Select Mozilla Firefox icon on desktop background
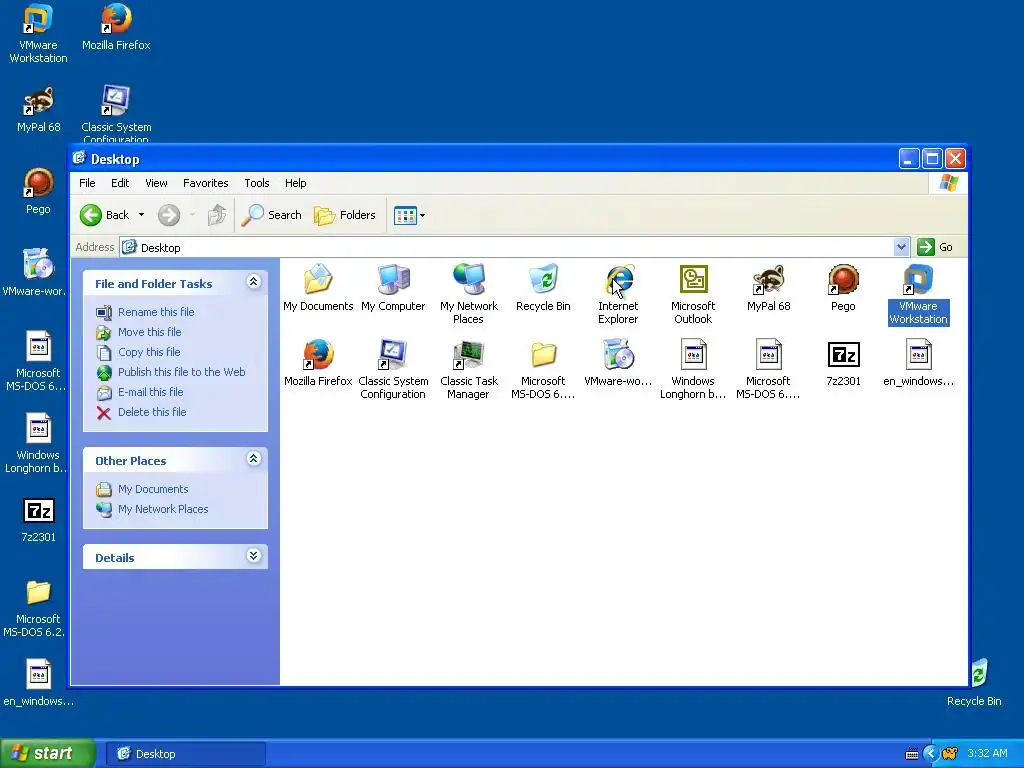Screen dimensions: 1024x768 click(x=116, y=27)
